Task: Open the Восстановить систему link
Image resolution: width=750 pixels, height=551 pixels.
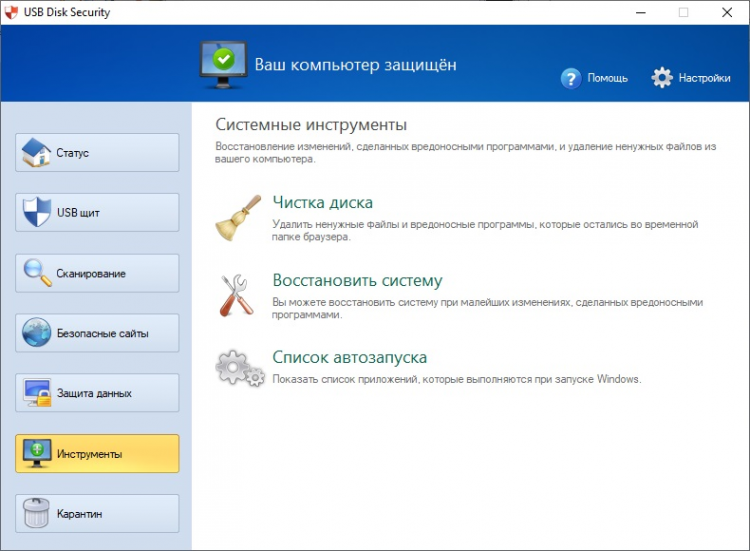Action: pos(357,280)
